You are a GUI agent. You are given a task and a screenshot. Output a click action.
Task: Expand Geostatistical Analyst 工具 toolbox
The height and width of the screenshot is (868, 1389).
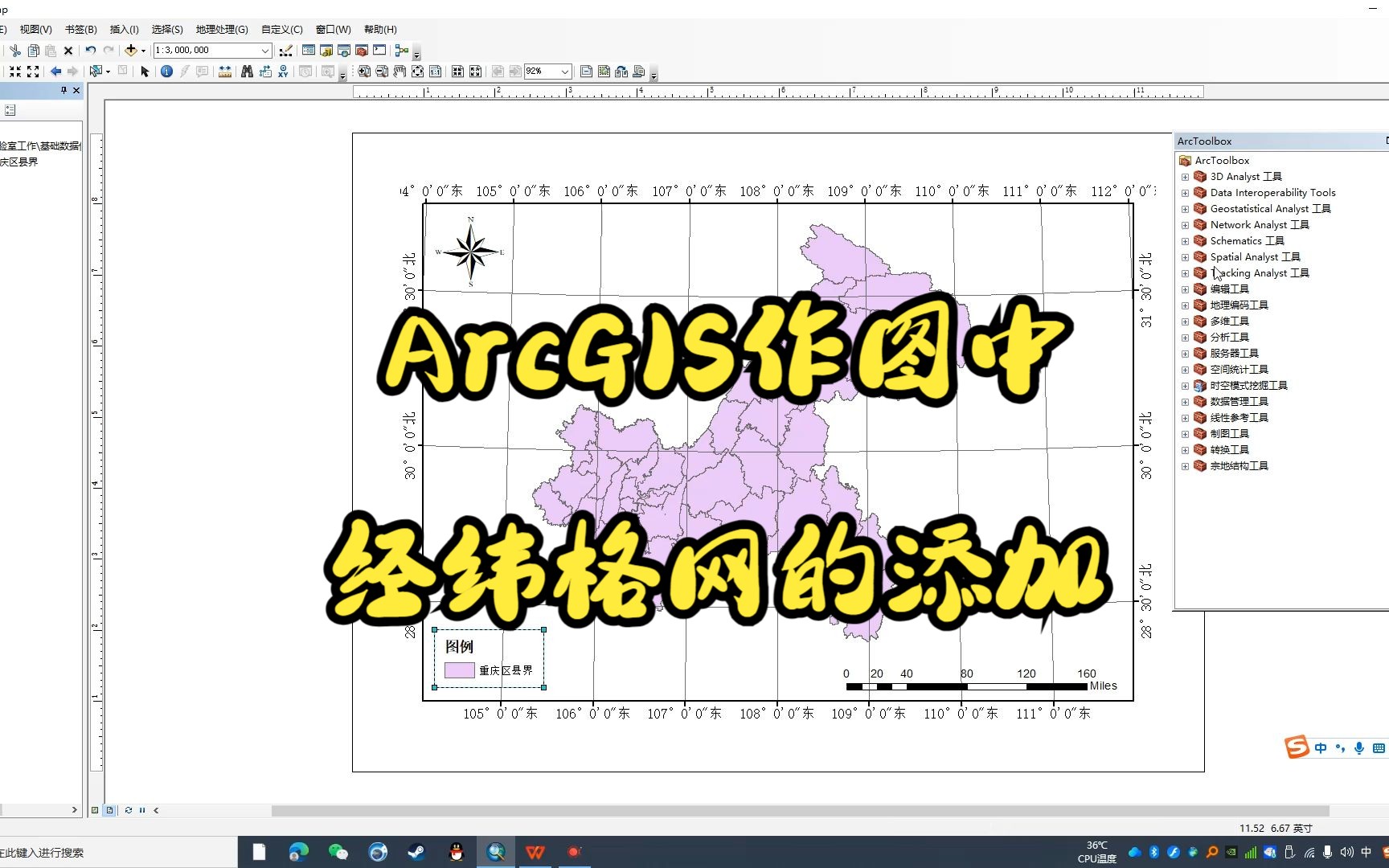tap(1185, 209)
